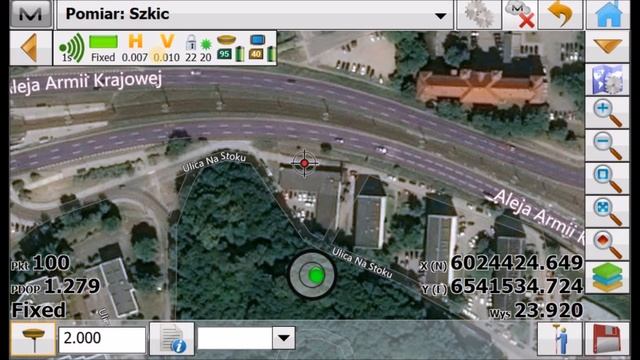Click the X (N) 6024424.649 coordinate

click(502, 263)
